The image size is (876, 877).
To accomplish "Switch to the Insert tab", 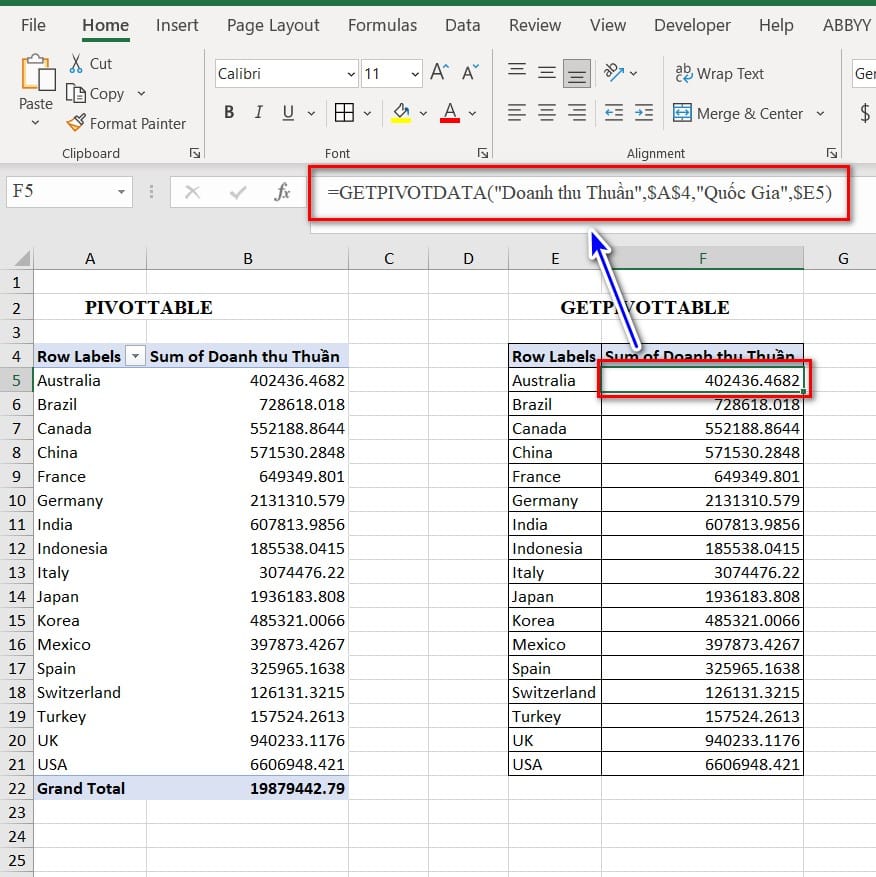I will coord(177,25).
